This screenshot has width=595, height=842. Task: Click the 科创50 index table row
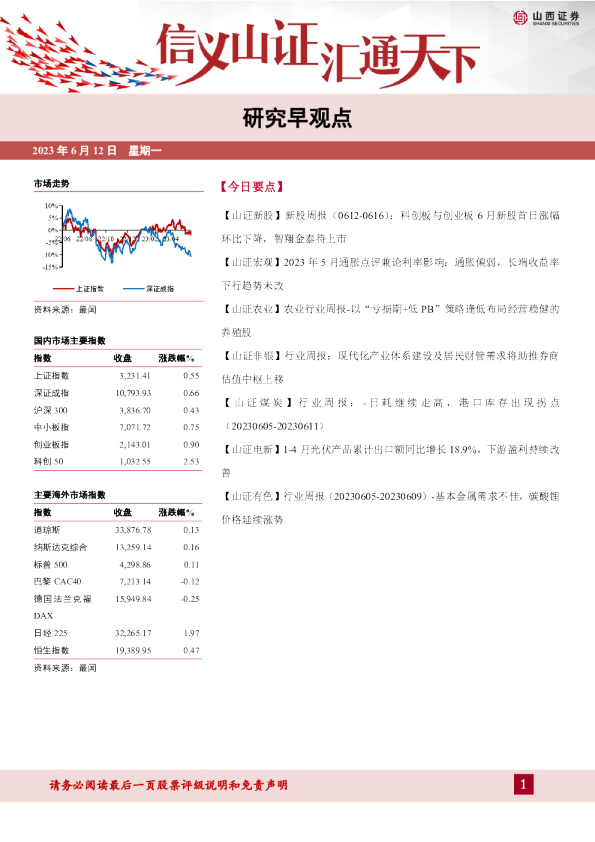tap(117, 461)
